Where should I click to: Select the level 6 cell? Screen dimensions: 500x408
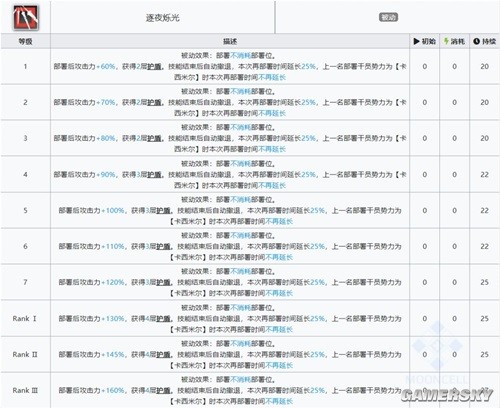click(25, 246)
